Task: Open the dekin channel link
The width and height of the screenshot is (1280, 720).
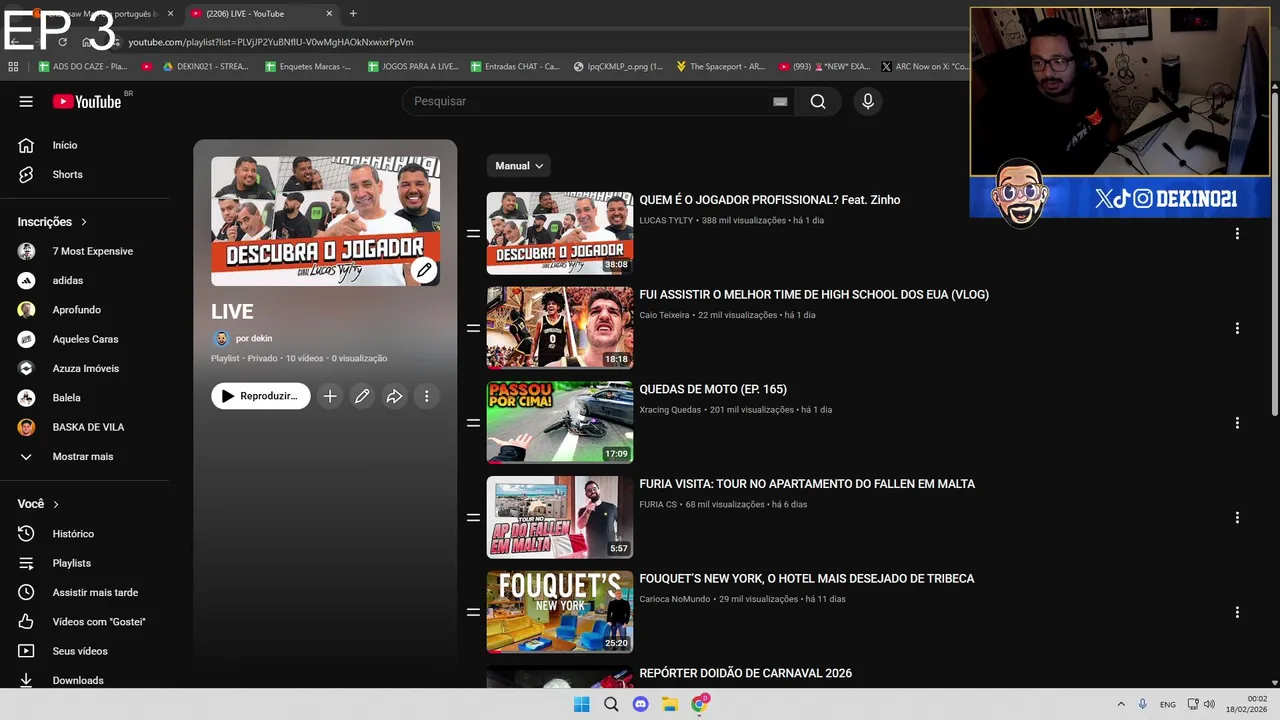Action: tap(254, 339)
